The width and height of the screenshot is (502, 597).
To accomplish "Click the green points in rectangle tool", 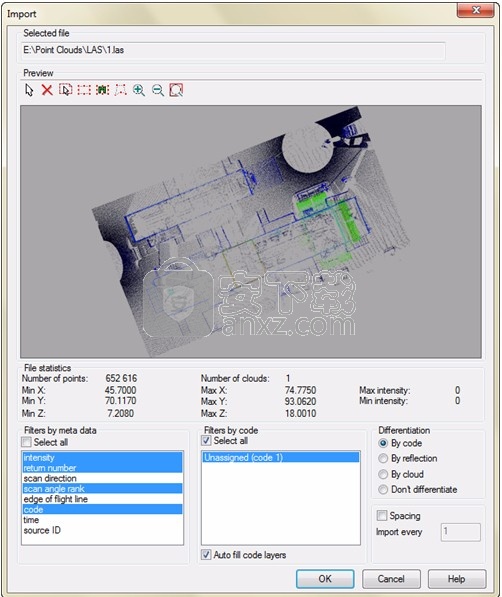I will pyautogui.click(x=102, y=90).
